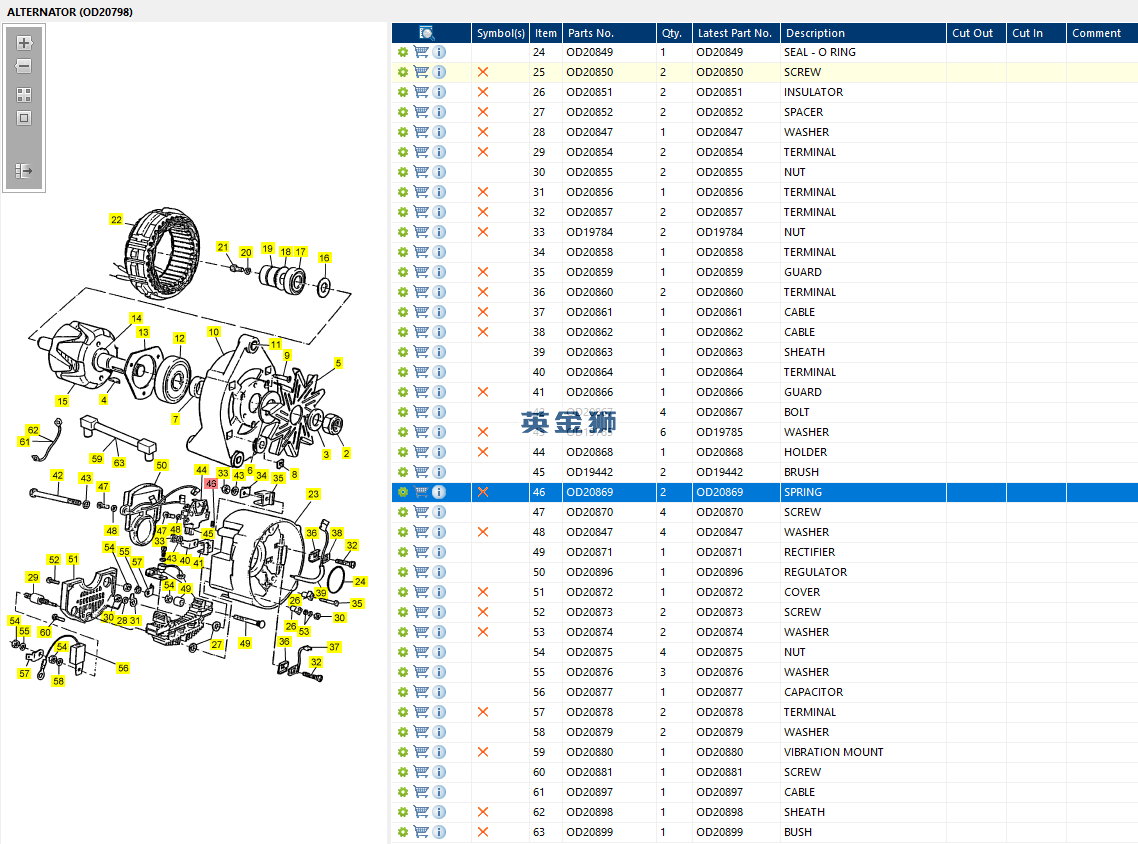Click the search icon in table header
This screenshot has height=844, width=1138.
[427, 33]
